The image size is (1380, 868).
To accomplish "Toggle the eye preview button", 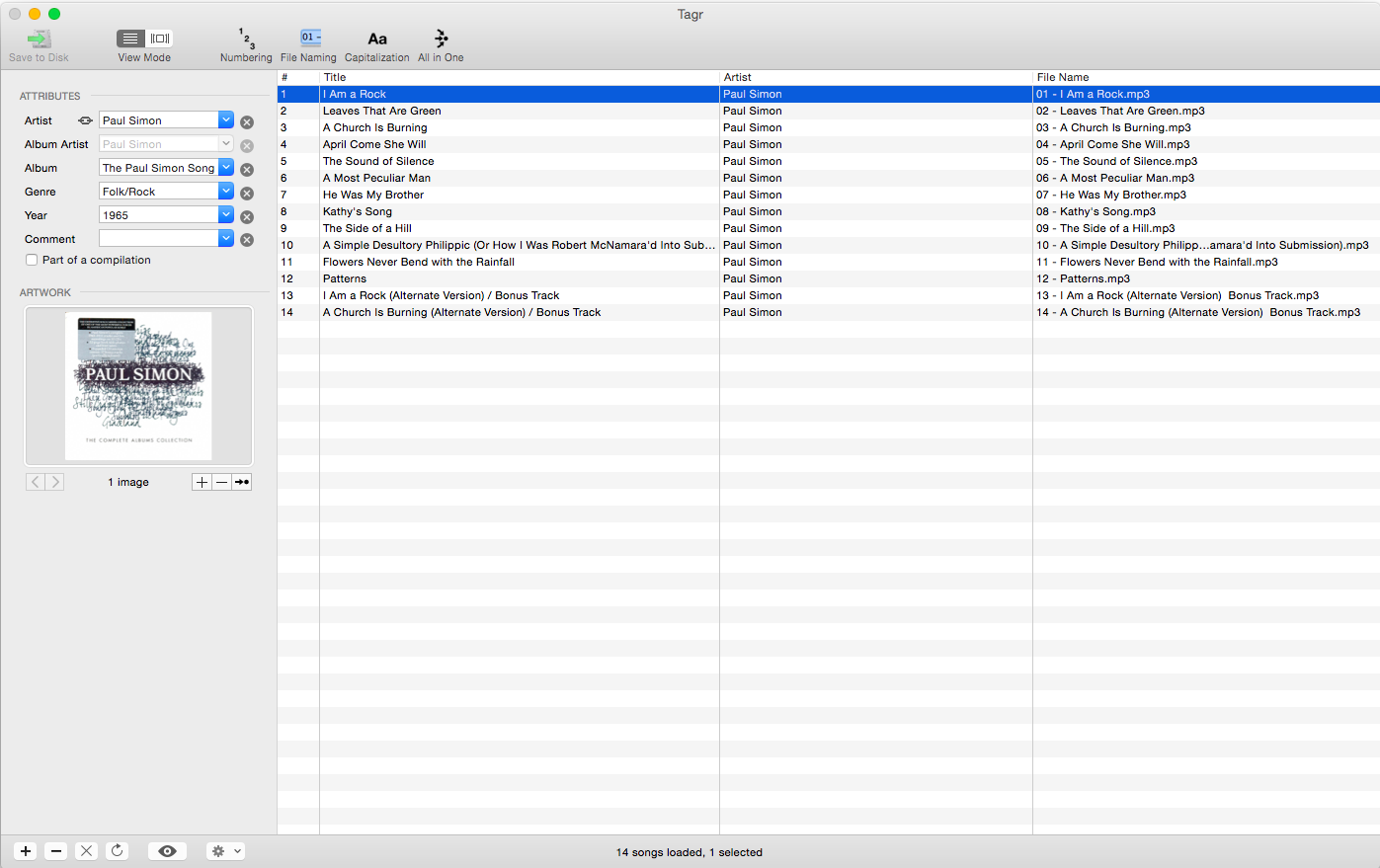I will tap(167, 851).
